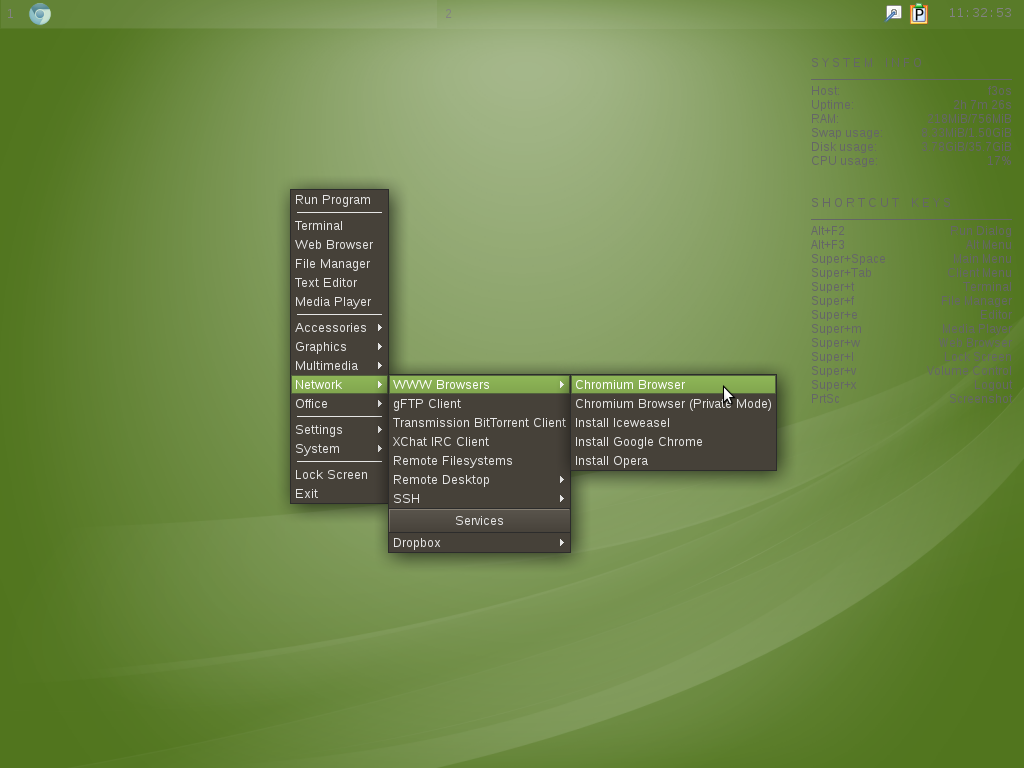
Task: Select Install Opera
Action: click(673, 460)
